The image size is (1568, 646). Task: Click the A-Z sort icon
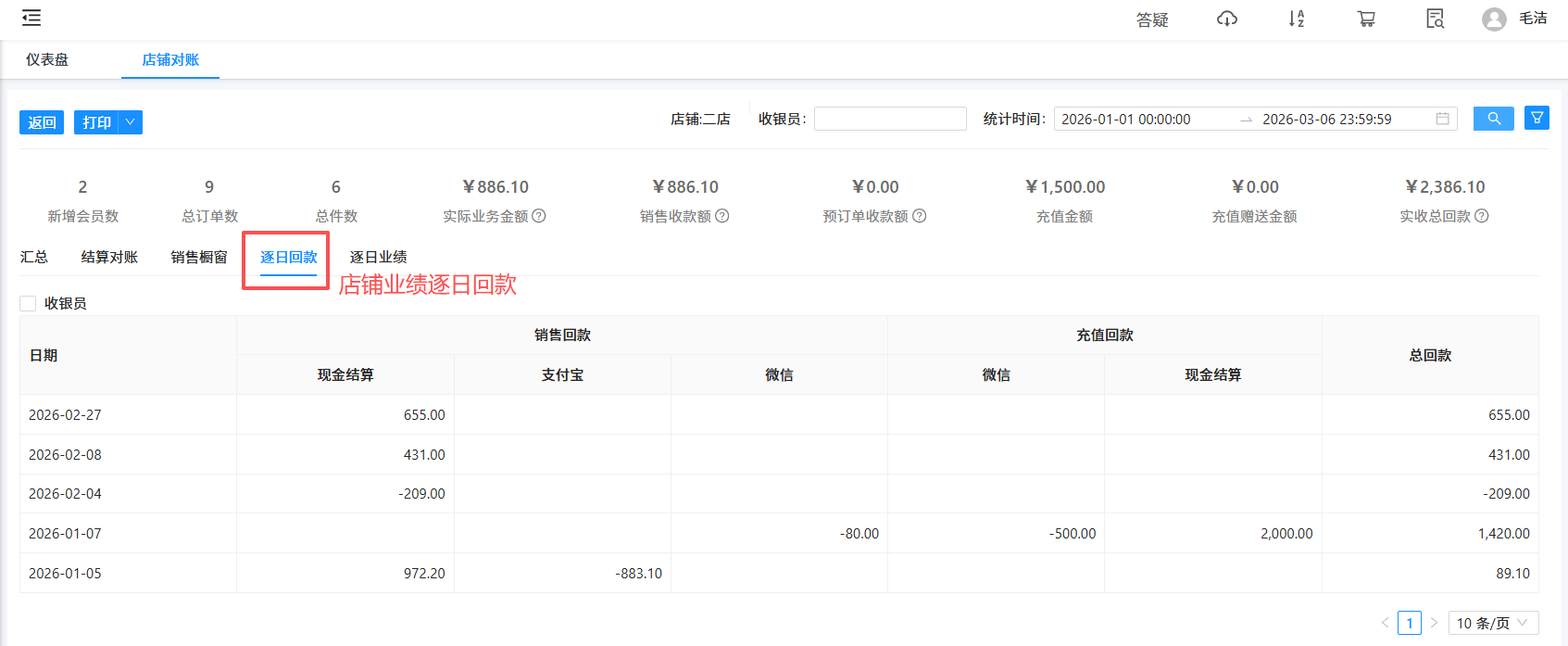tap(1296, 19)
